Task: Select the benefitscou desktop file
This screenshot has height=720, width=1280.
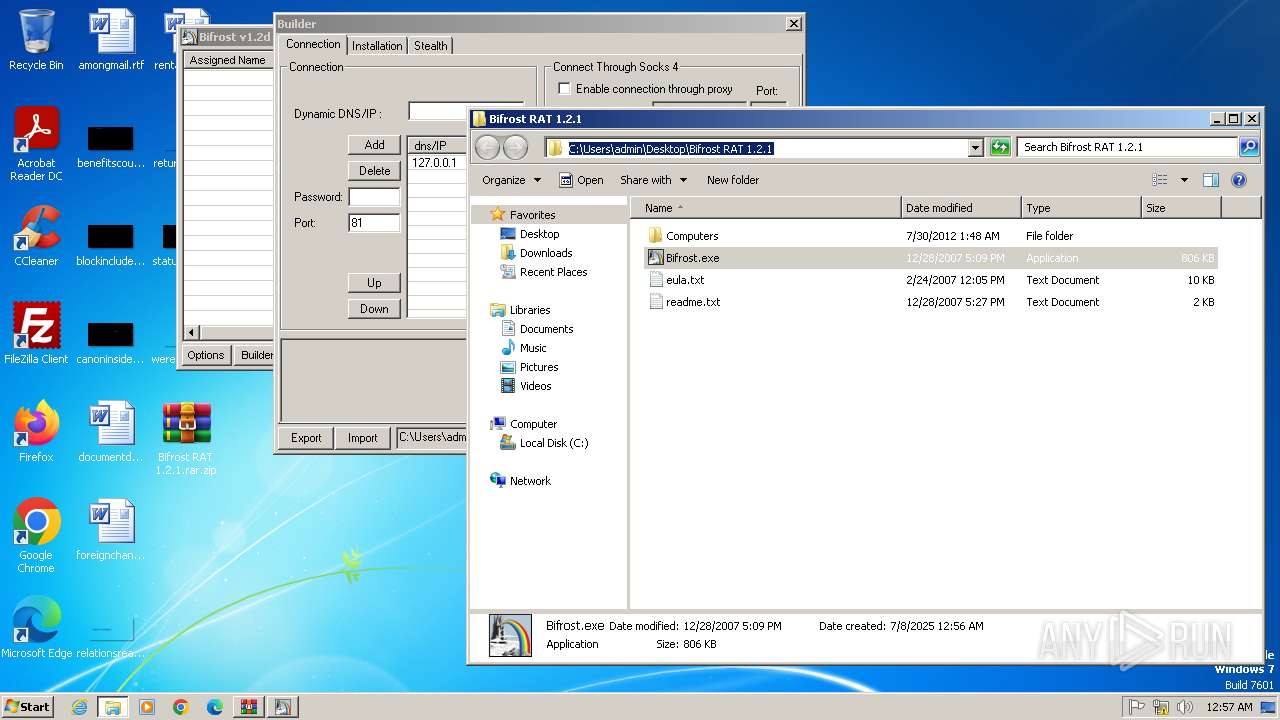Action: pyautogui.click(x=111, y=145)
